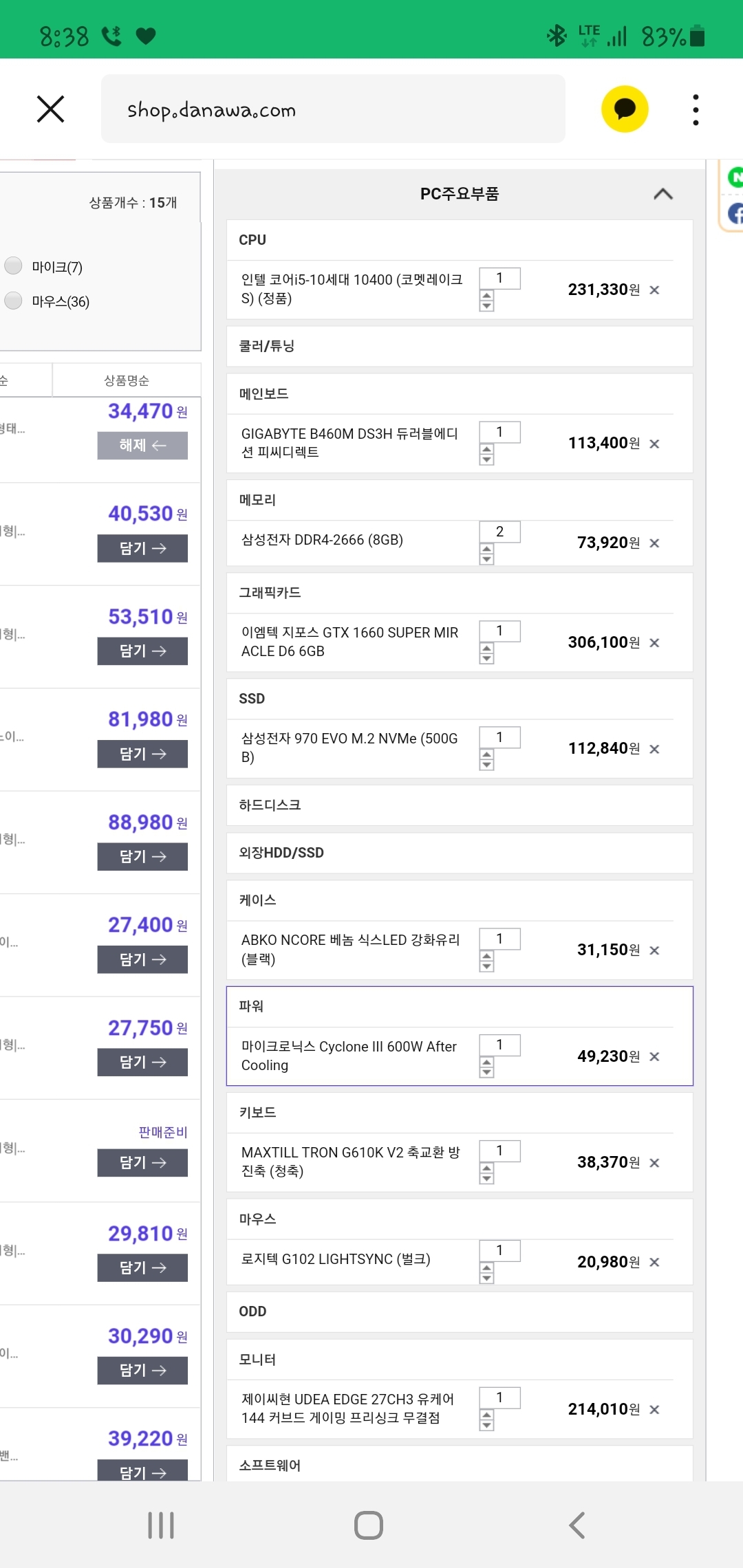Close the browser tab with X icon
The height and width of the screenshot is (1568, 743).
50,109
